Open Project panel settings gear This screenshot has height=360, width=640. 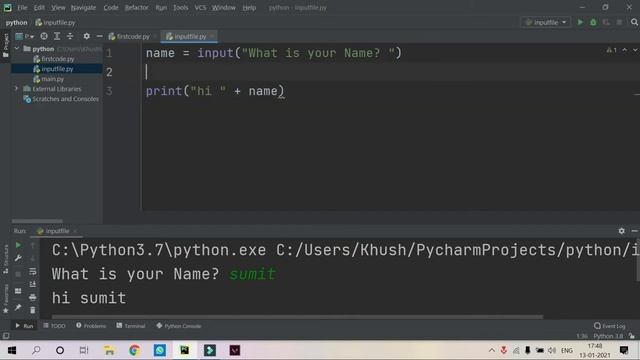point(87,36)
